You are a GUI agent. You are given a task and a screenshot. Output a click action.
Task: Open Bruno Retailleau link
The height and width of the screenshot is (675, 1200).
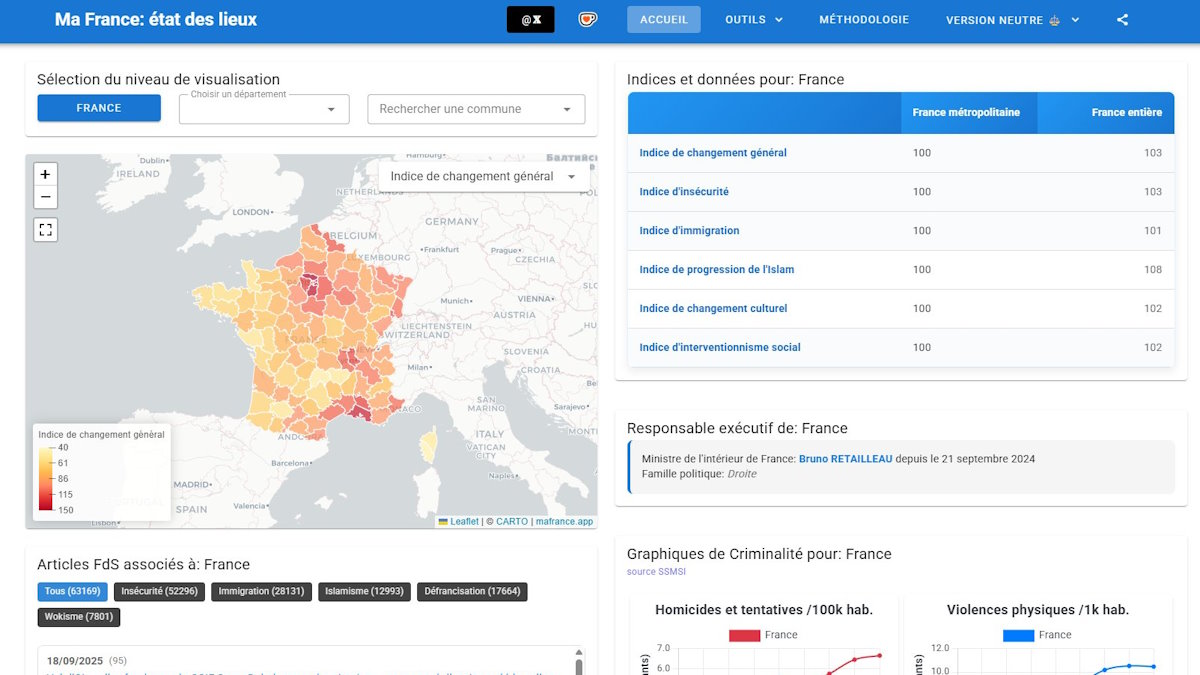(845, 459)
